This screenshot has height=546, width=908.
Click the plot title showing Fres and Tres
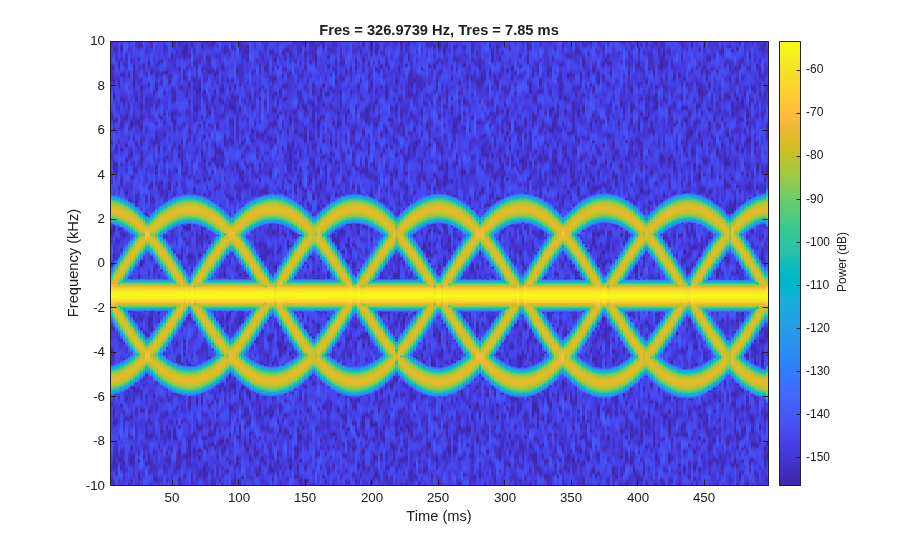[x=438, y=30]
